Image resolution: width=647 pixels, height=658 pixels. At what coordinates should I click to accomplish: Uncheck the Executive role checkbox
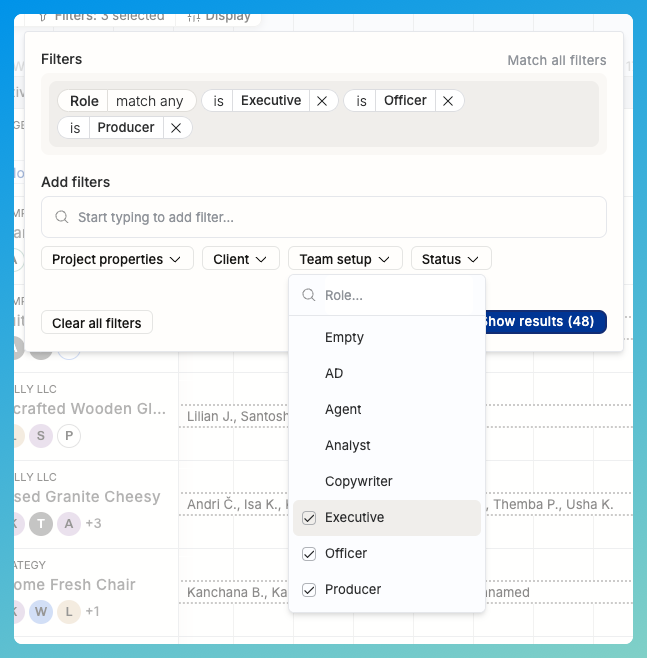pos(309,518)
